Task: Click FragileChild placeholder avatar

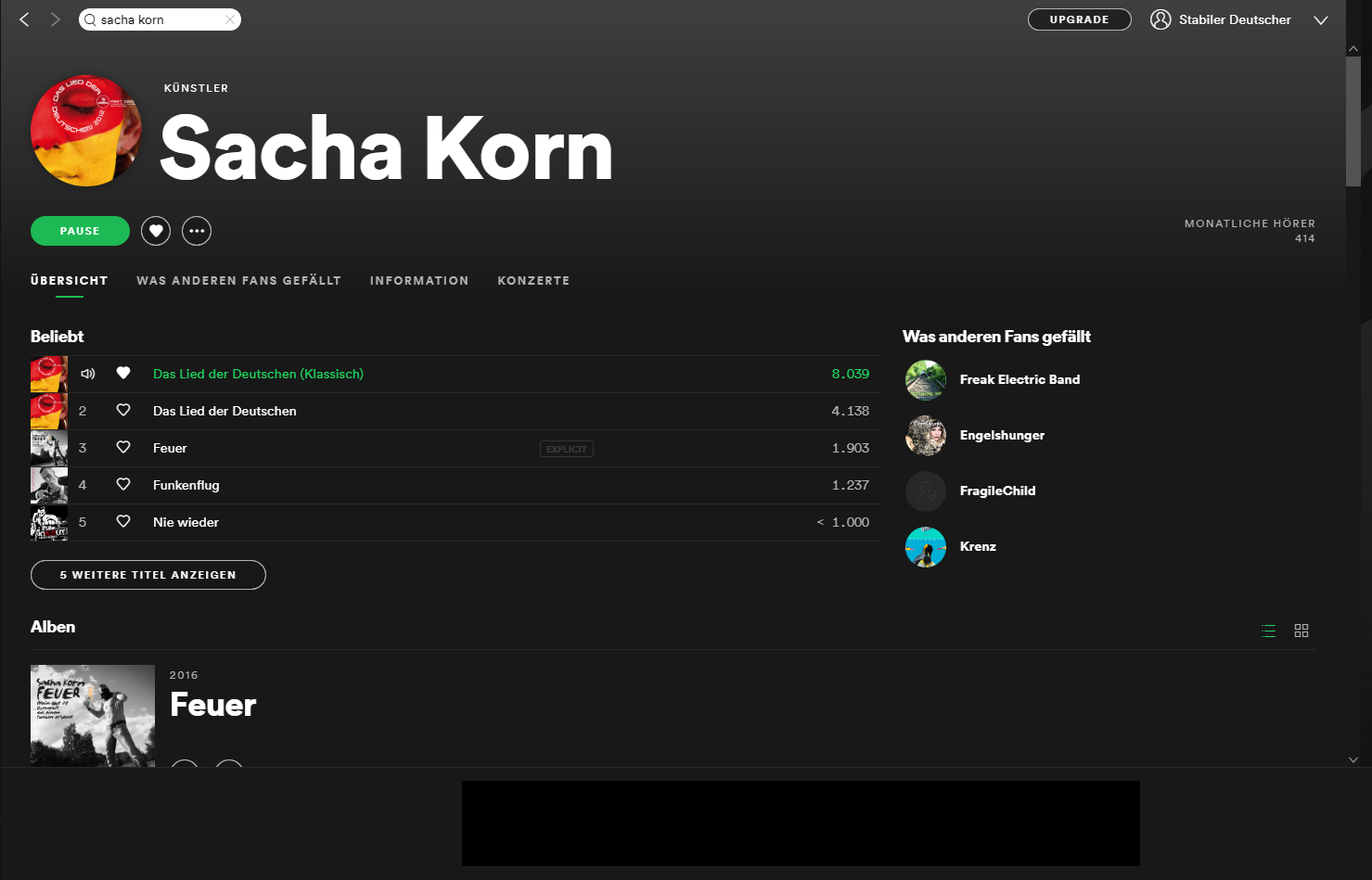Action: (x=926, y=491)
